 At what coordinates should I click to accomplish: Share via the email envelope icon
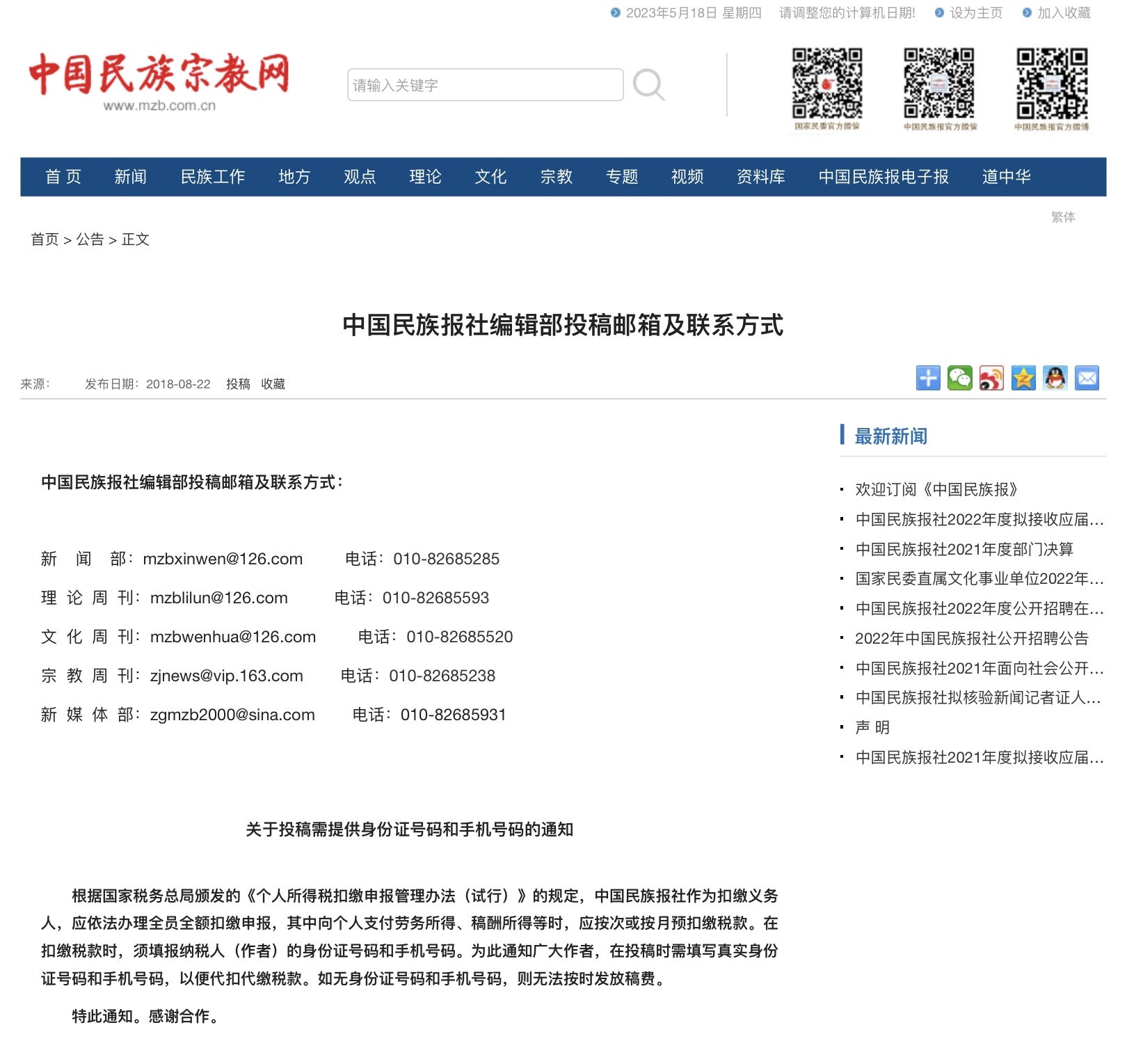1087,378
